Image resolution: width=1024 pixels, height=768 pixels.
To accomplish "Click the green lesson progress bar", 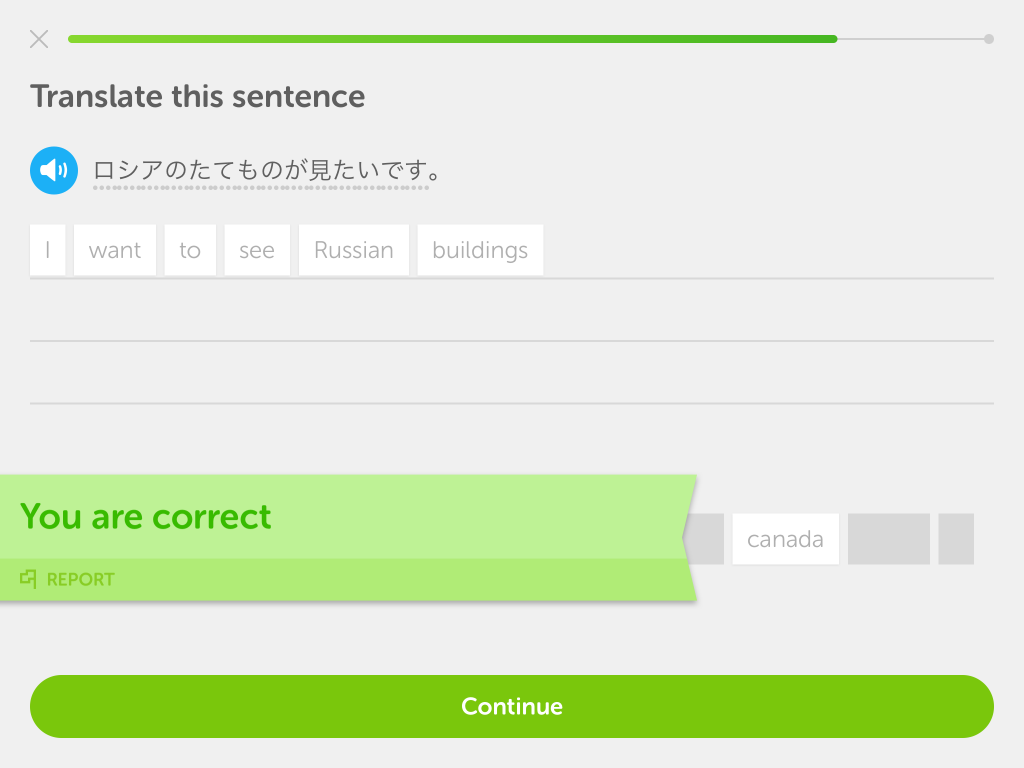I will pos(453,39).
